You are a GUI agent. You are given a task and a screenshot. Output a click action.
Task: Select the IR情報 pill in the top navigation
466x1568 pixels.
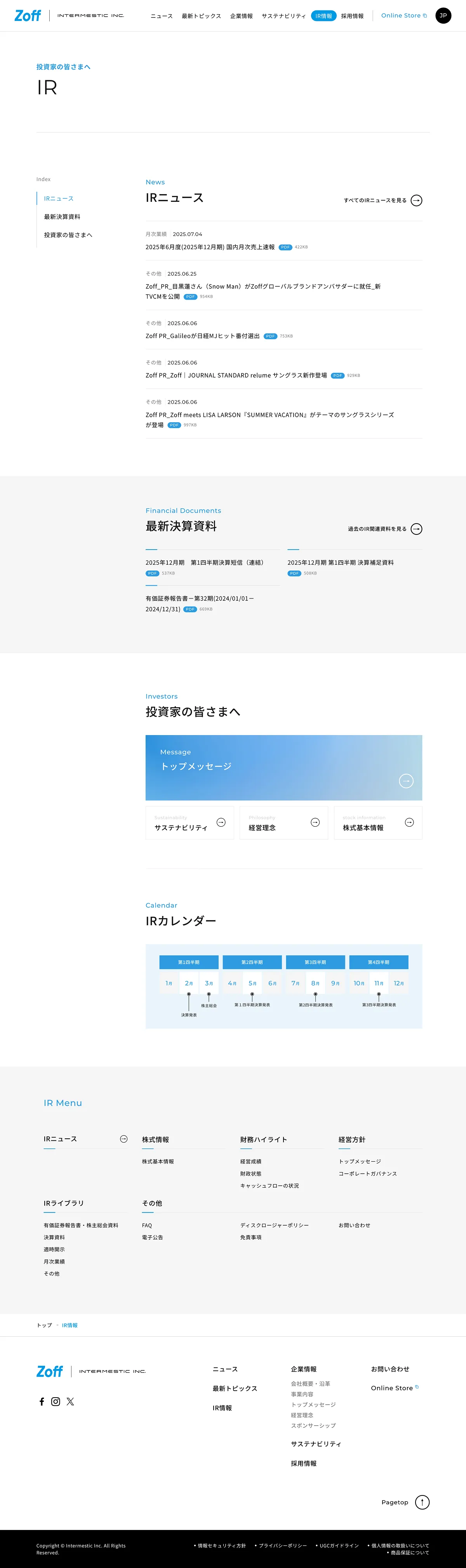point(323,16)
